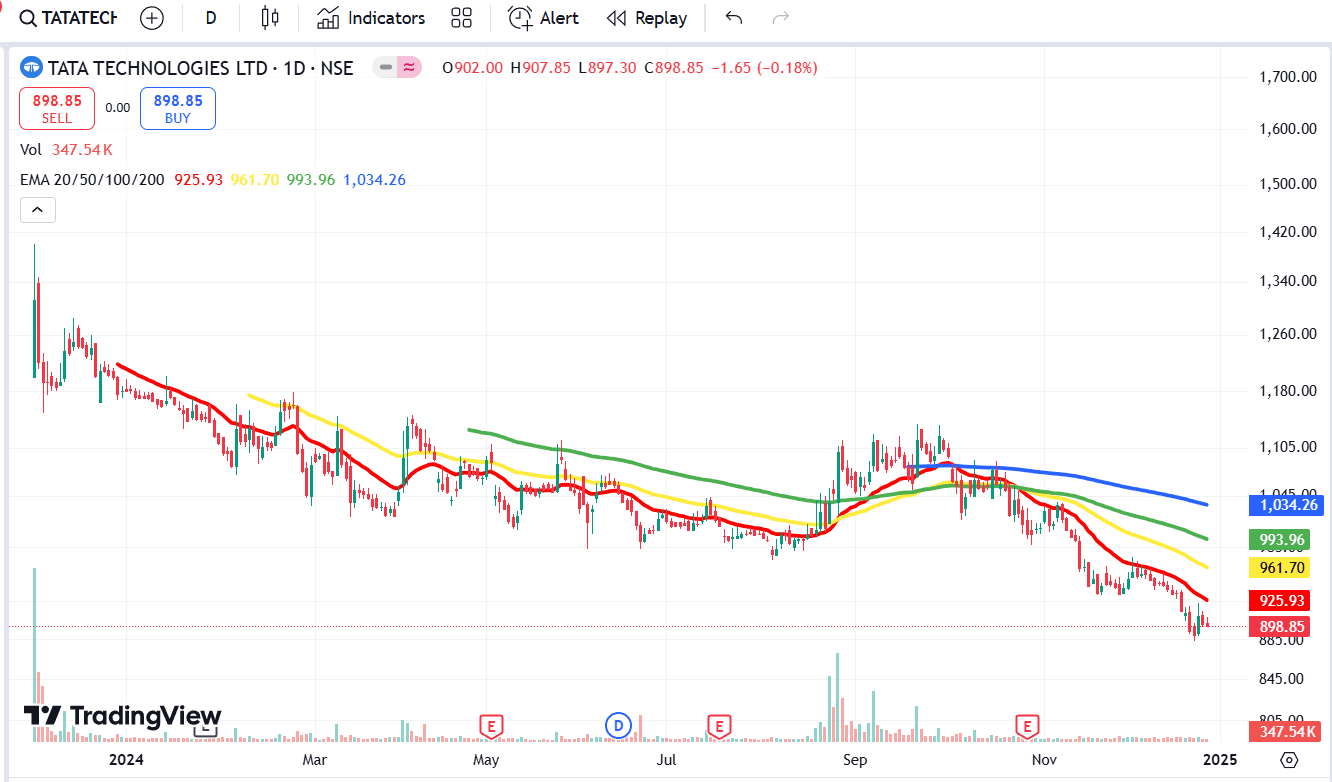Start Bar Replay mode

pyautogui.click(x=648, y=18)
